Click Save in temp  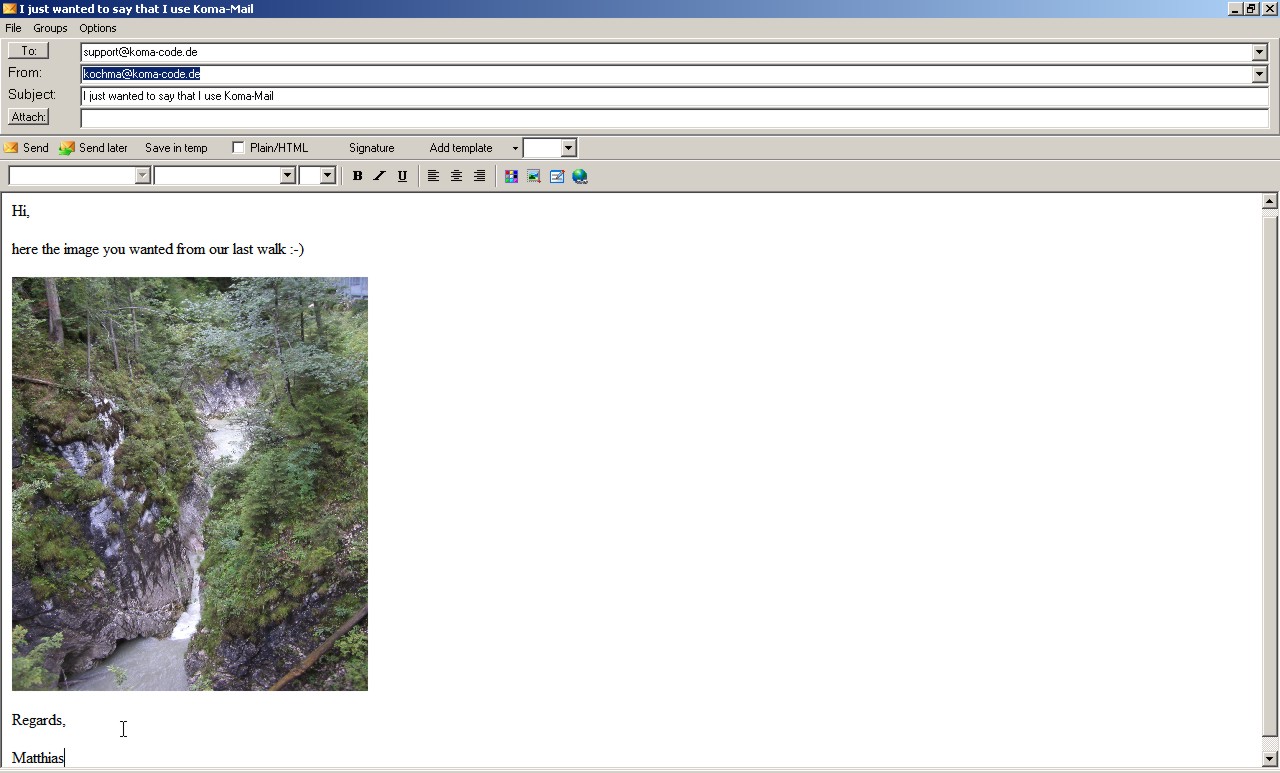click(176, 148)
